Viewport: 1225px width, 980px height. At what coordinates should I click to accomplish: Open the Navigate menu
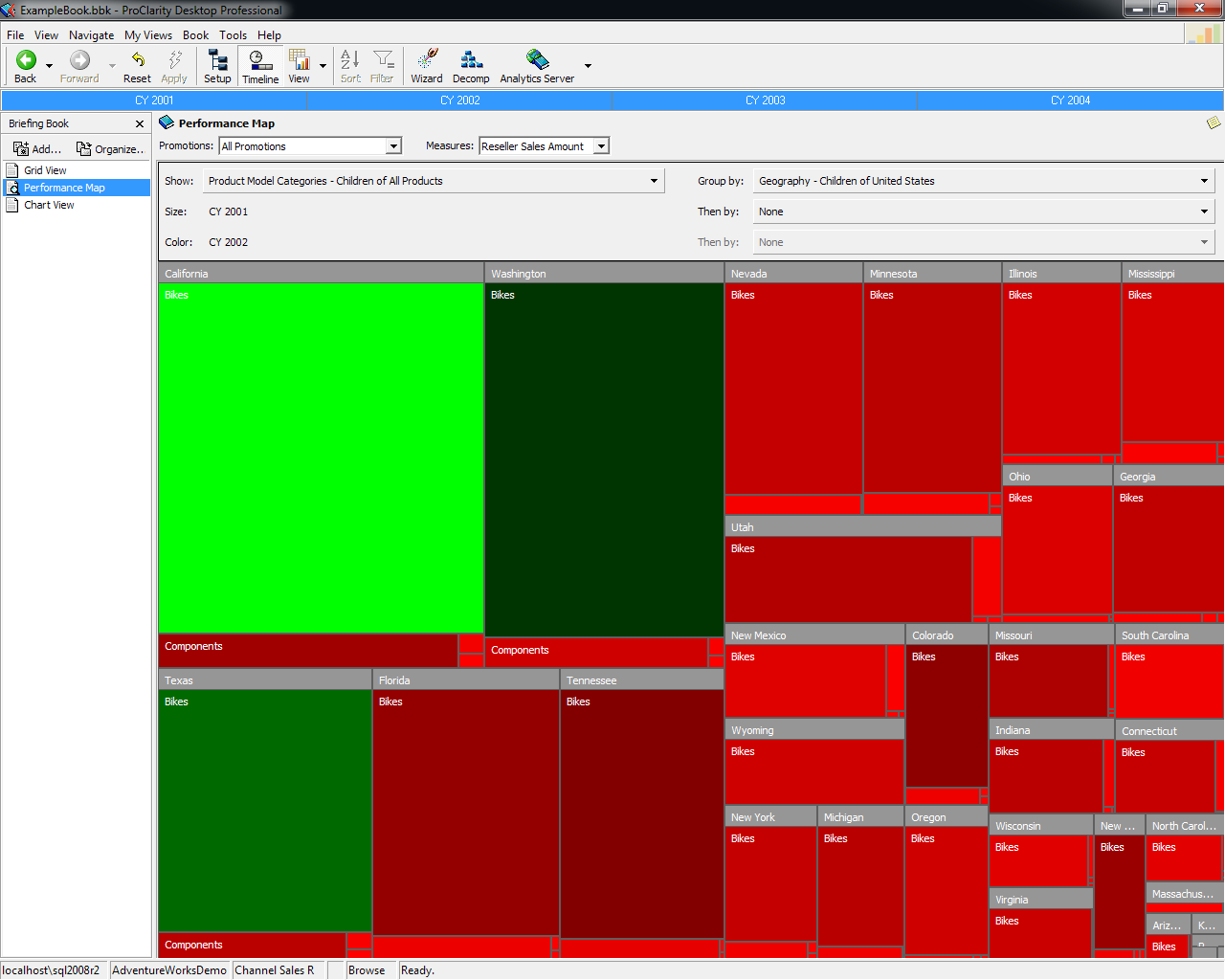[x=91, y=35]
